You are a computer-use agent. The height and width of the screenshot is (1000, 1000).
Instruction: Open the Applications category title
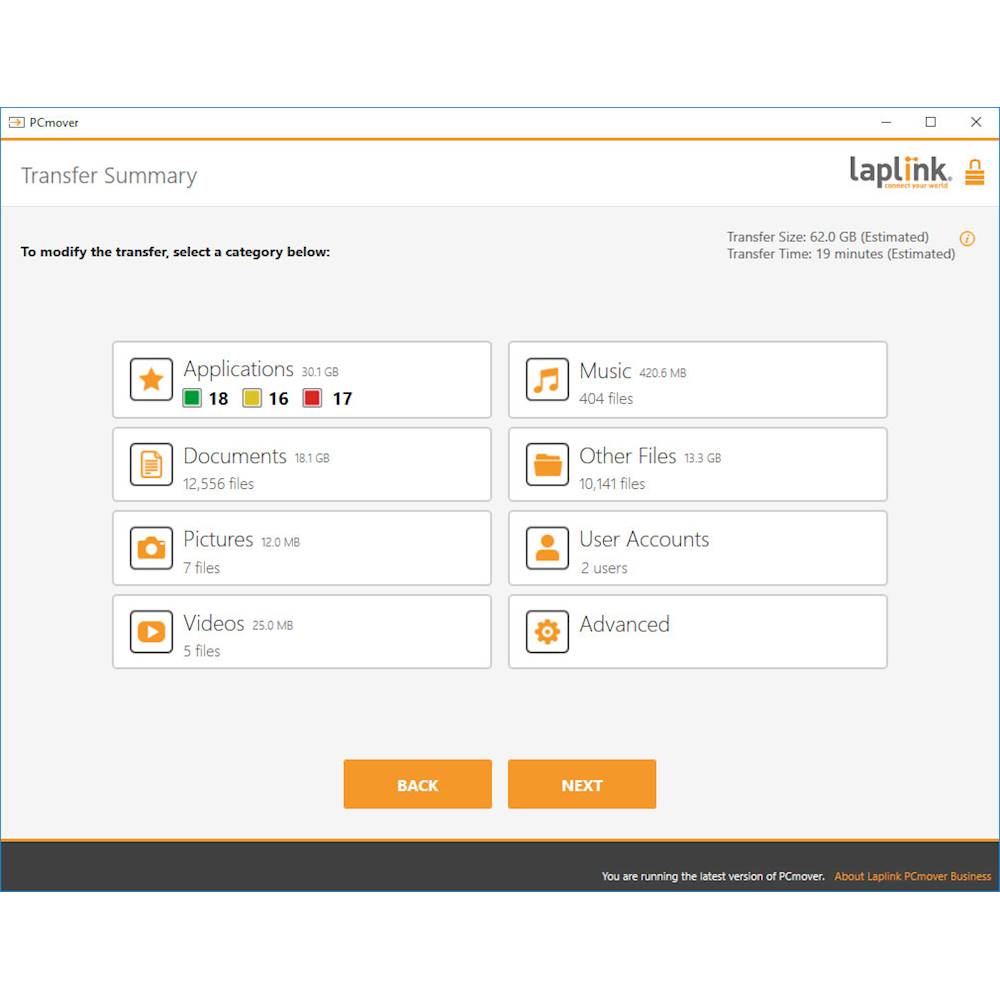[239, 370]
